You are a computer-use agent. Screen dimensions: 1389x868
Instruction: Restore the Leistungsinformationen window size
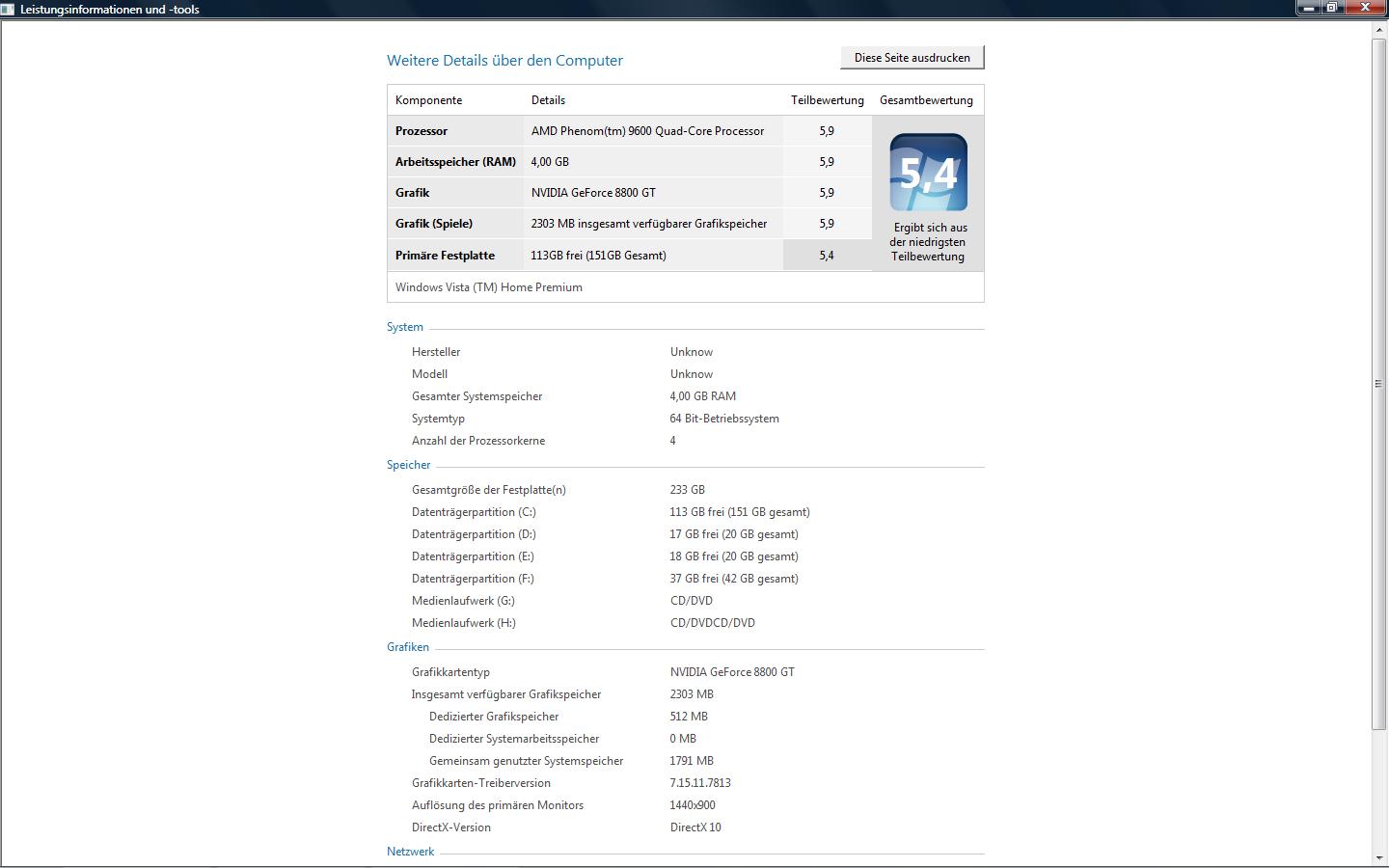tap(1332, 7)
